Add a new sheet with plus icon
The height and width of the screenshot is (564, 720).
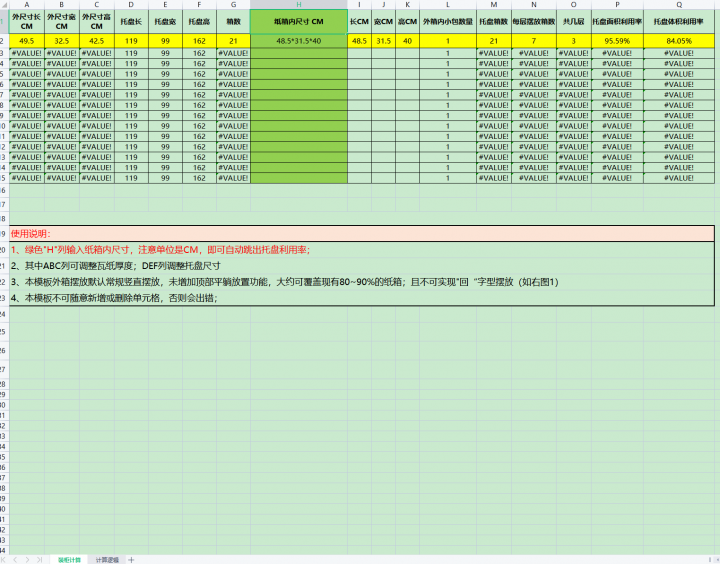[130, 559]
